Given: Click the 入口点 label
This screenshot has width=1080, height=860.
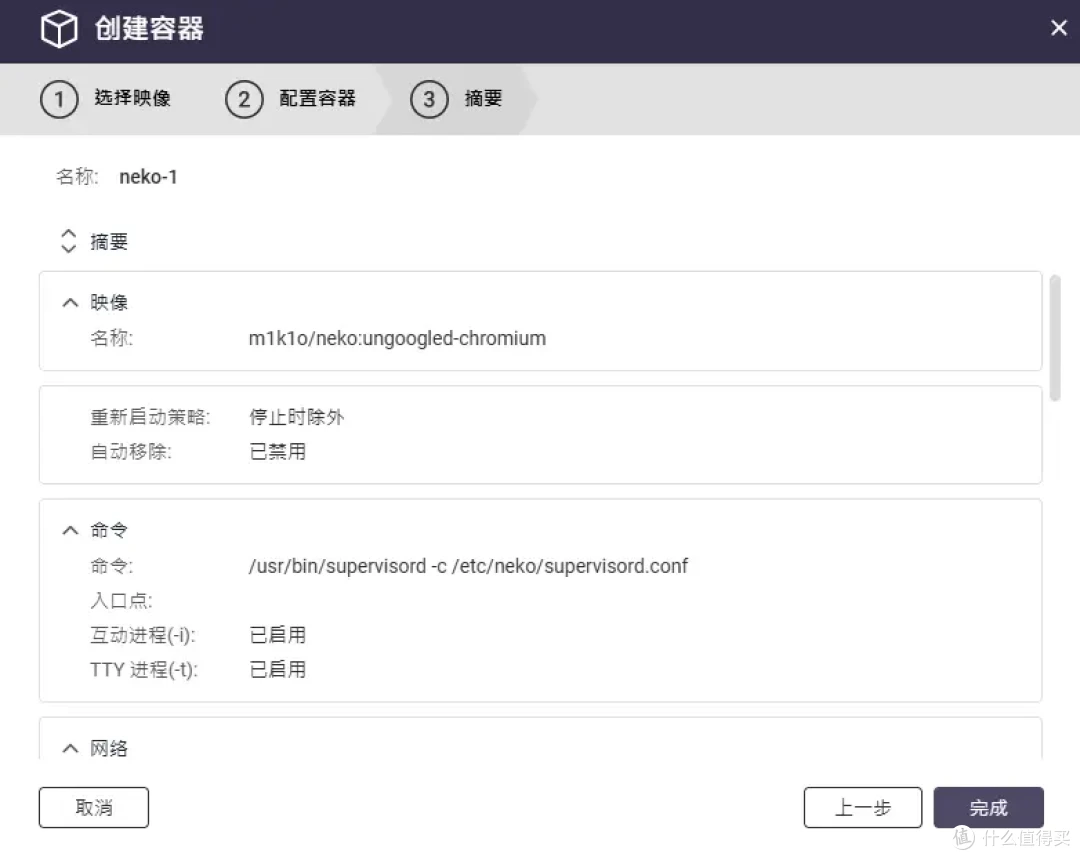Looking at the screenshot, I should (x=121, y=600).
